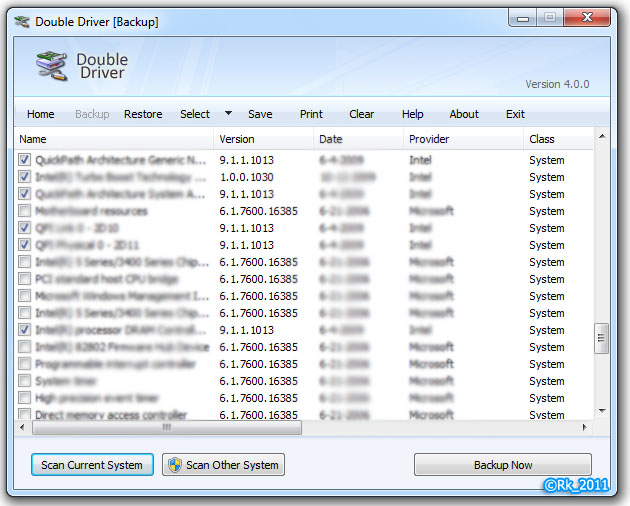This screenshot has width=630, height=506.
Task: Click the Scan Current System button
Action: tap(92, 465)
